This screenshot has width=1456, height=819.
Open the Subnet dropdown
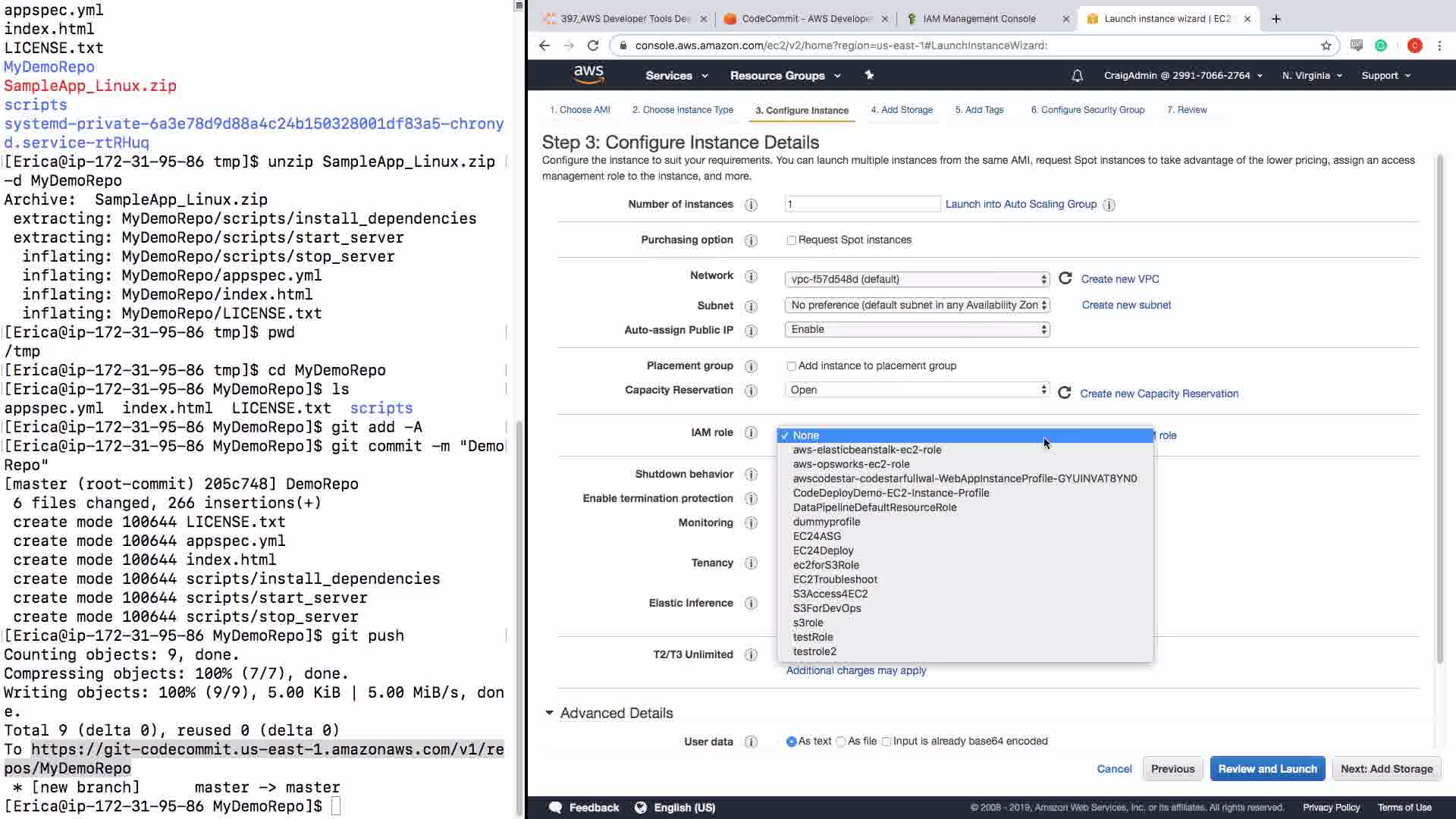pyautogui.click(x=917, y=305)
